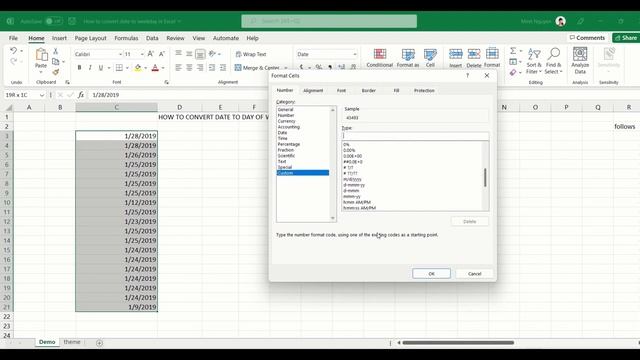
Task: Click the Type format code input field
Action: pos(415,136)
